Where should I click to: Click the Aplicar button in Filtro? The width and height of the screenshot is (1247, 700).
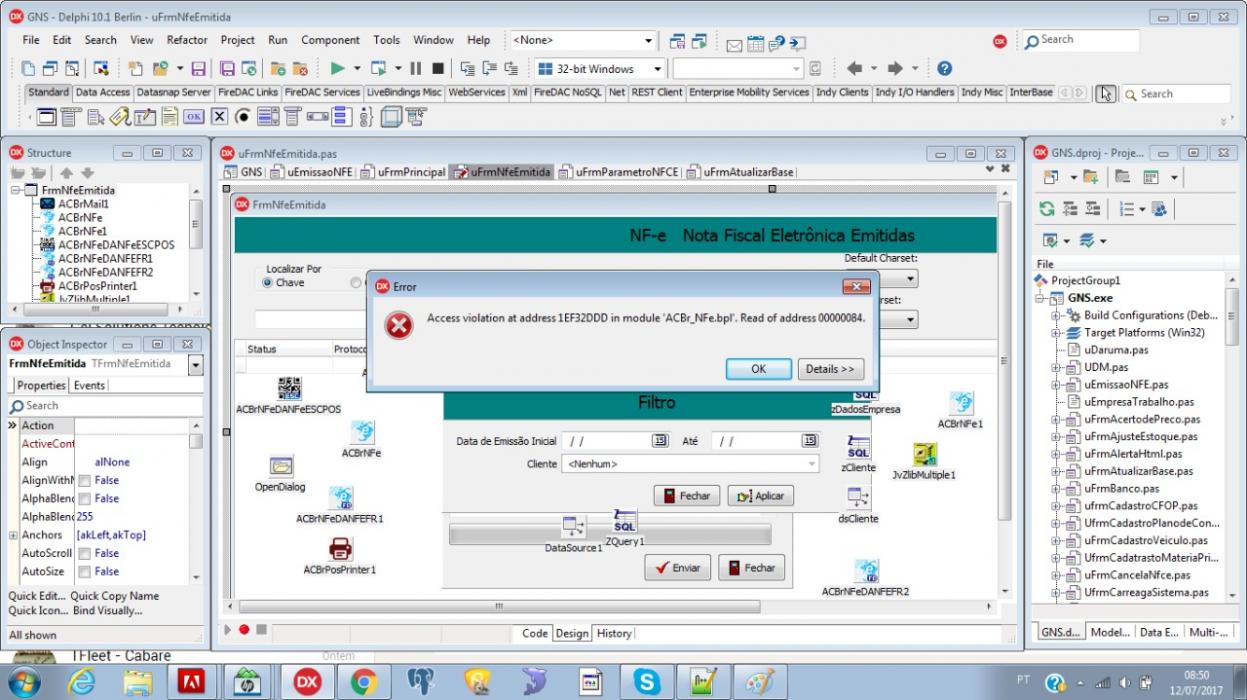click(760, 496)
